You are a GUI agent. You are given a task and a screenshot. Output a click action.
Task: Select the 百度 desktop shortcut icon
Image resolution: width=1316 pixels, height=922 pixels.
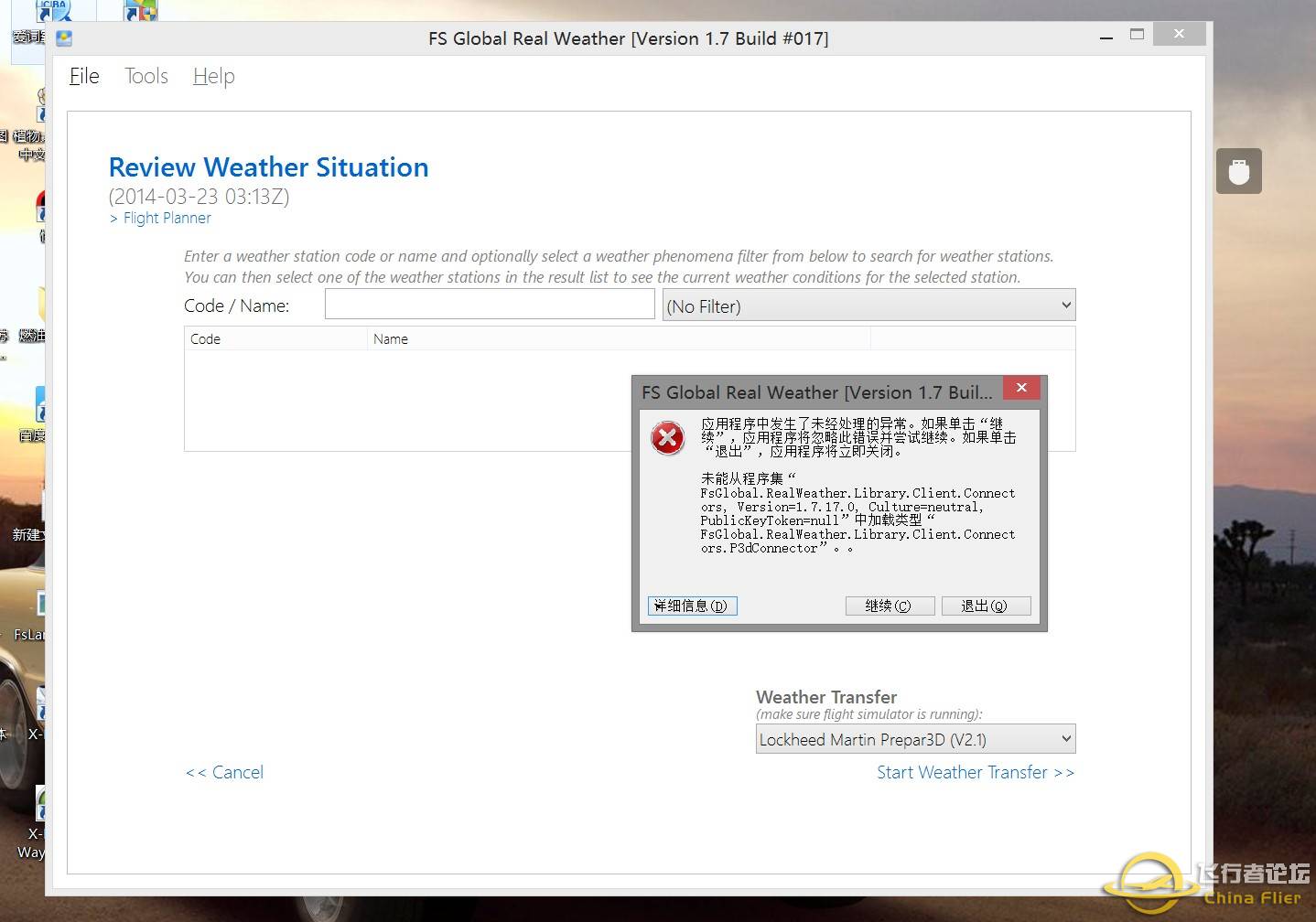coord(34,414)
